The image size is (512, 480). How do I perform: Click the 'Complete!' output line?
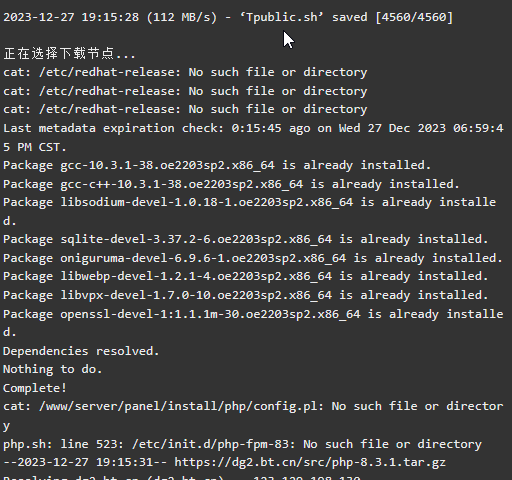35,388
